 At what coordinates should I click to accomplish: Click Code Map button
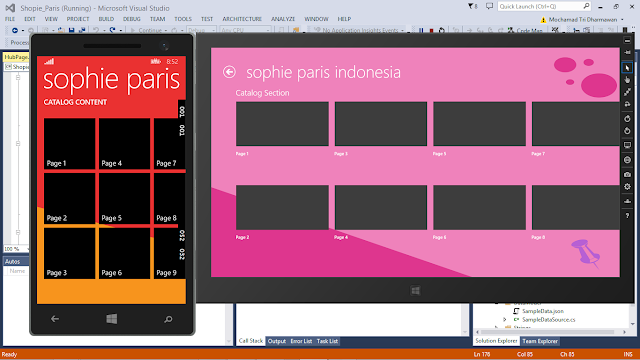point(525,30)
